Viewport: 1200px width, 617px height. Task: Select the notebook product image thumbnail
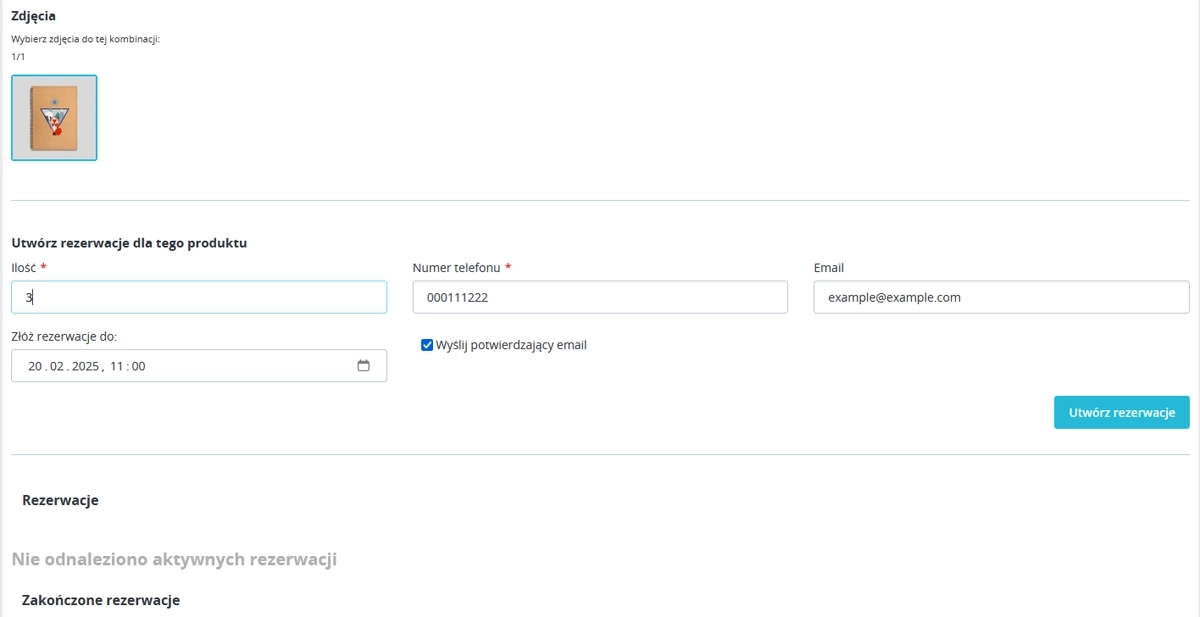pos(54,118)
